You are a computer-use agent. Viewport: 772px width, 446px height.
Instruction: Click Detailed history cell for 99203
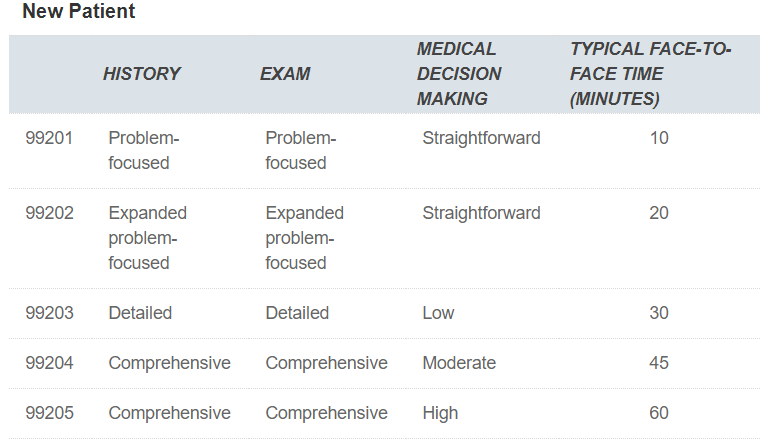140,313
